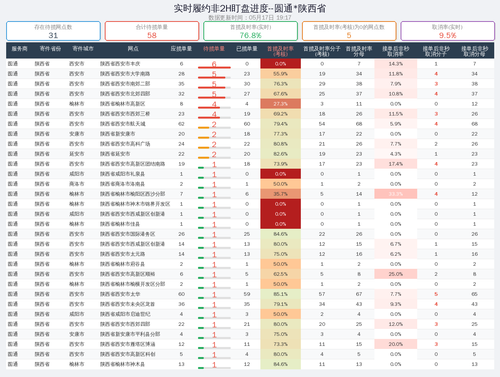
Task: Click the 寄件城市 column header
Action: pos(83,49)
